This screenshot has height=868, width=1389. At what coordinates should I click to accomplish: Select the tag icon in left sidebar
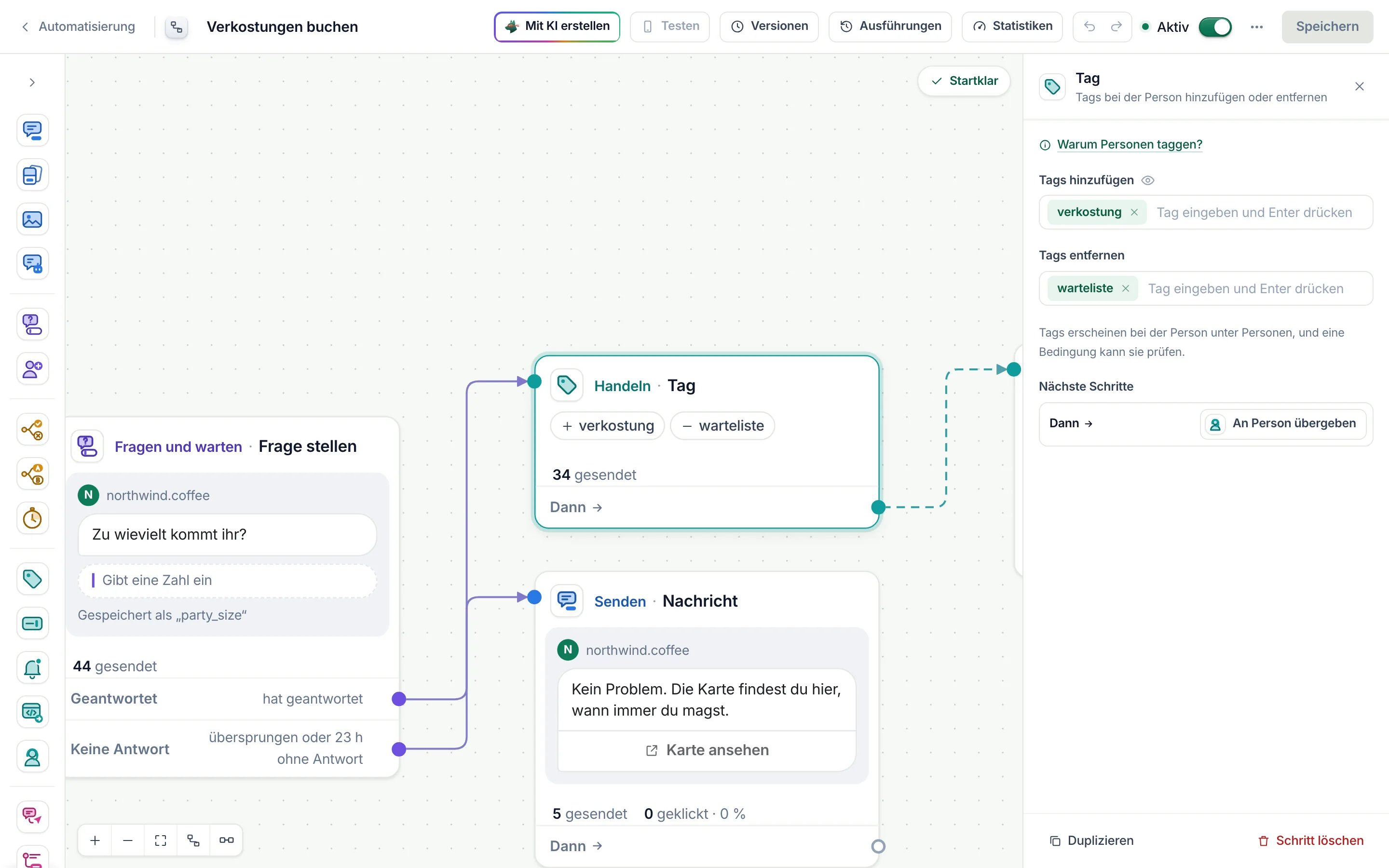pyautogui.click(x=32, y=579)
